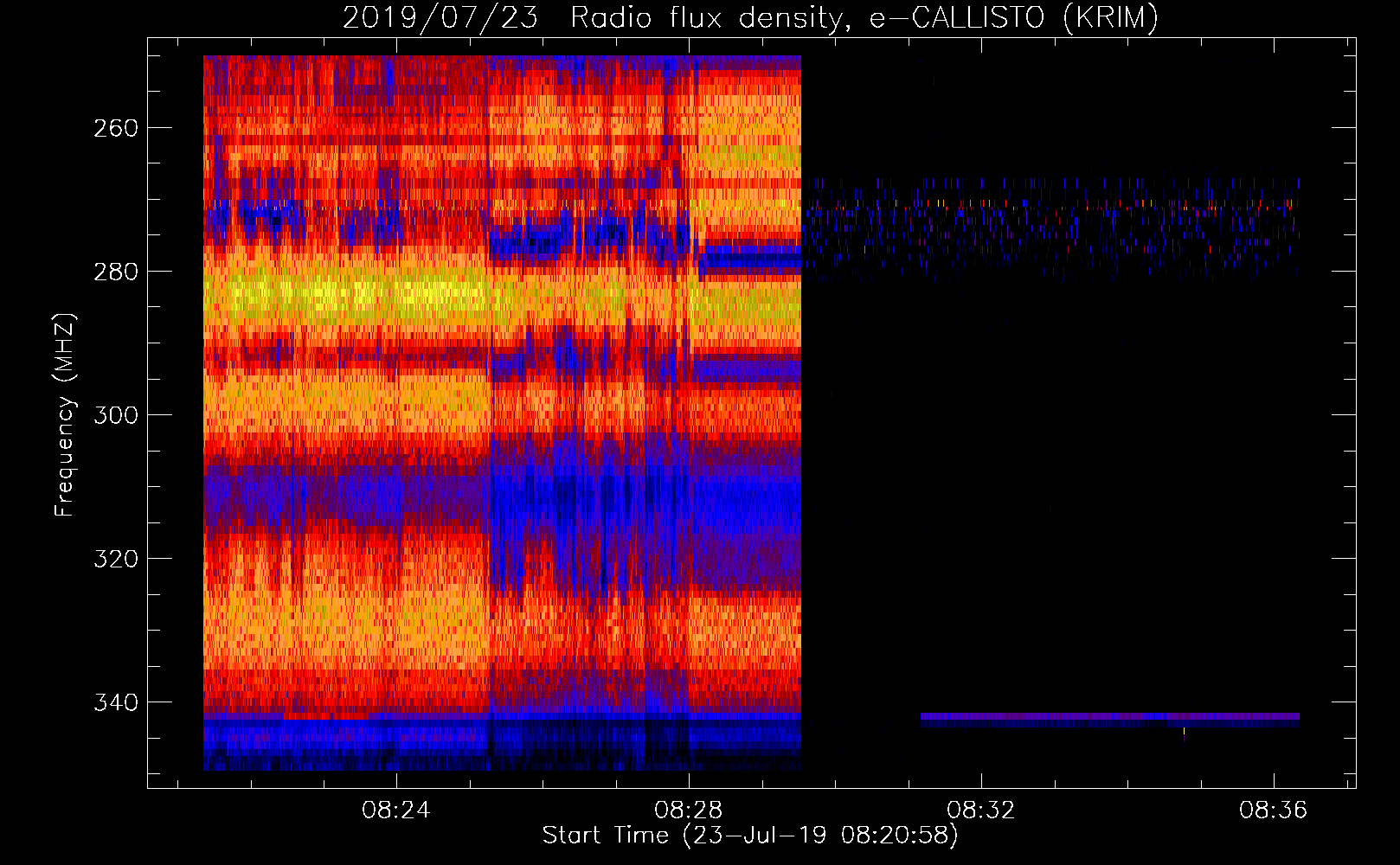Click the bright yellow emission band near 283 MHz
Viewport: 1400px width, 865px height.
click(x=346, y=298)
